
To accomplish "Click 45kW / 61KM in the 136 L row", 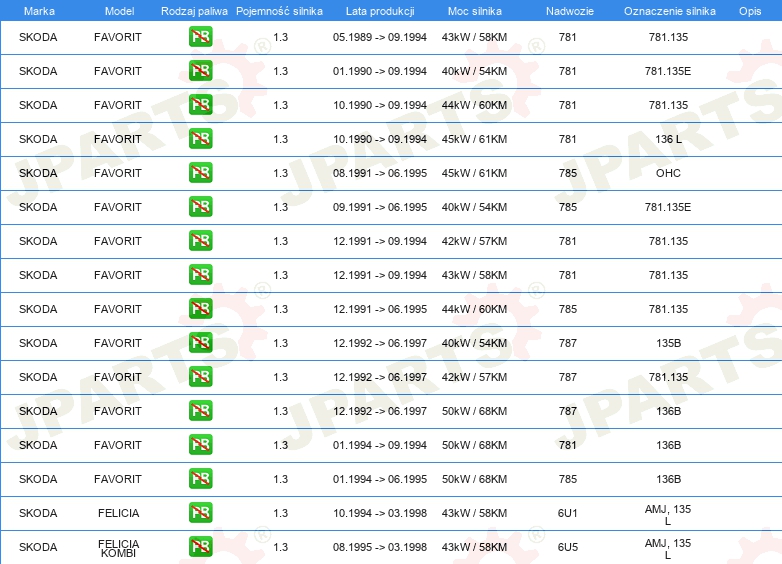I will point(474,139).
